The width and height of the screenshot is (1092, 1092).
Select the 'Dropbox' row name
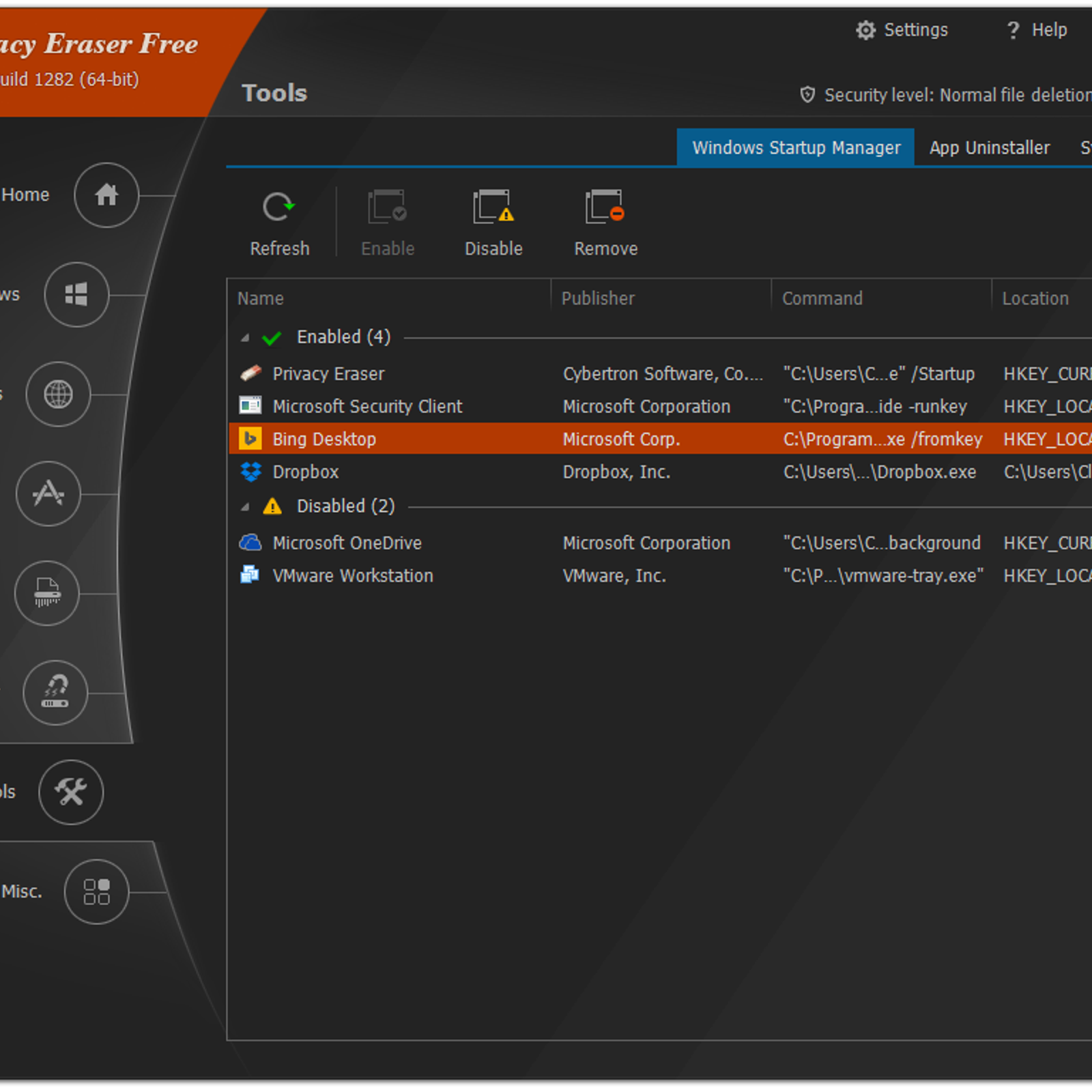pyautogui.click(x=306, y=472)
